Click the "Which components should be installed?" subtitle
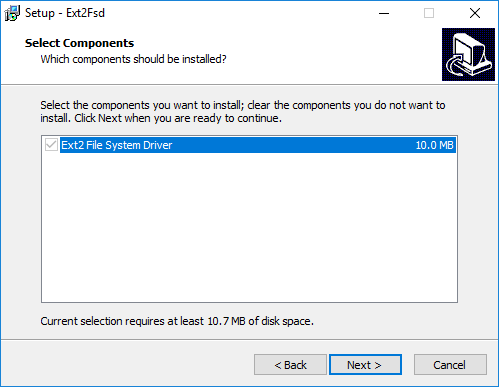499x387 pixels. (133, 59)
